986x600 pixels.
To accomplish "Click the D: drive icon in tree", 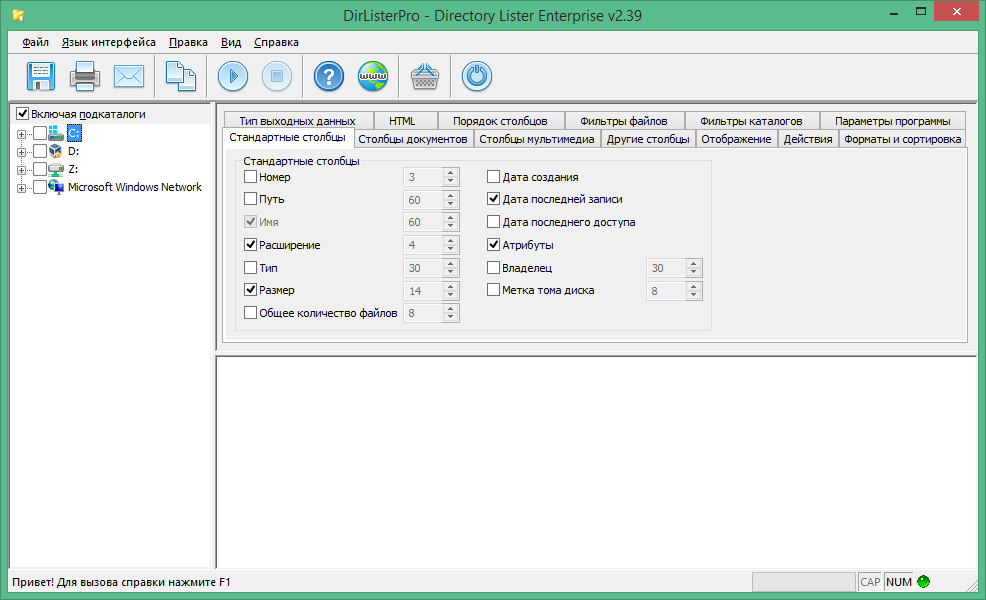I will [55, 151].
